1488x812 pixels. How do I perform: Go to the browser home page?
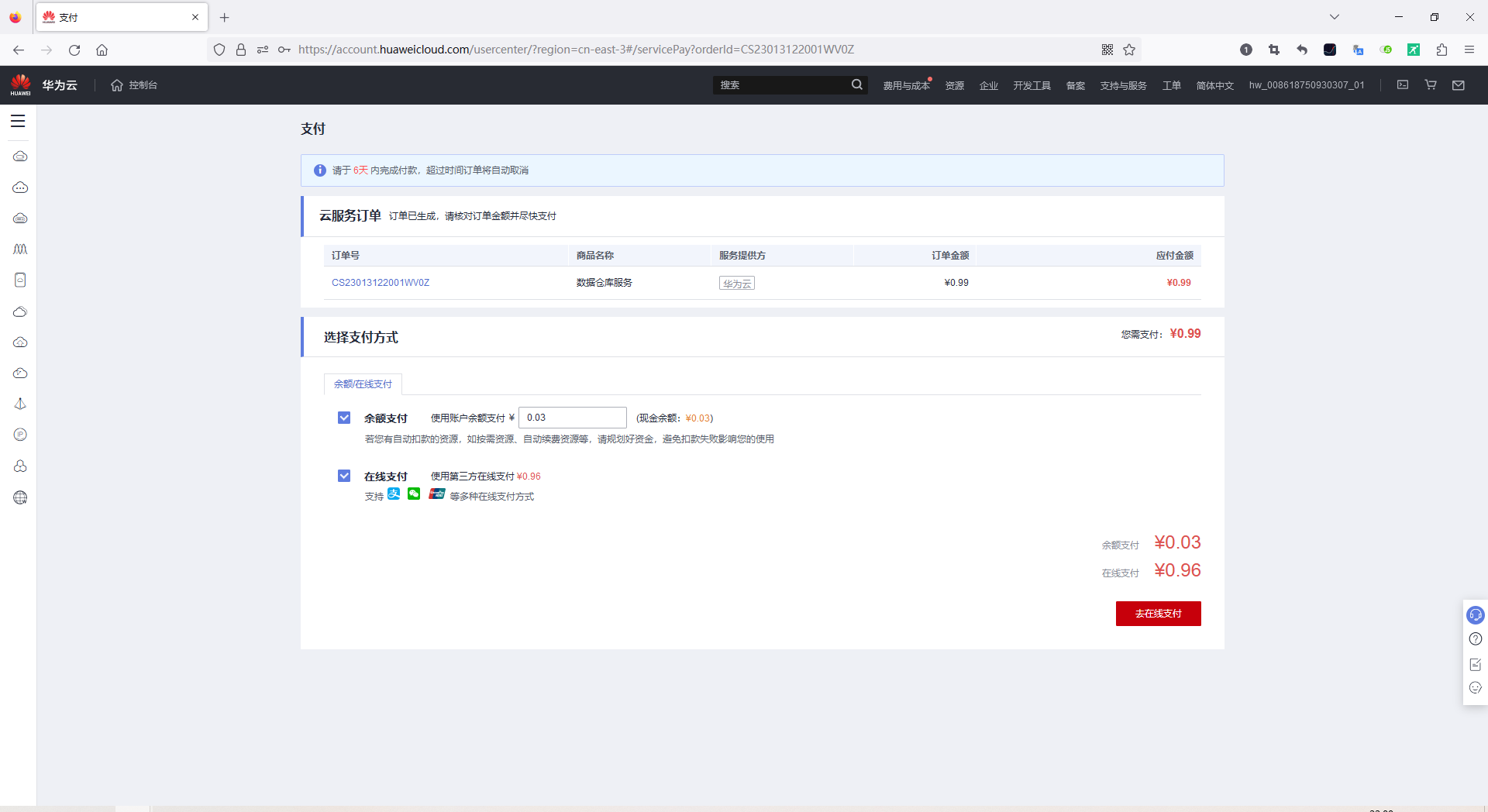pyautogui.click(x=102, y=50)
